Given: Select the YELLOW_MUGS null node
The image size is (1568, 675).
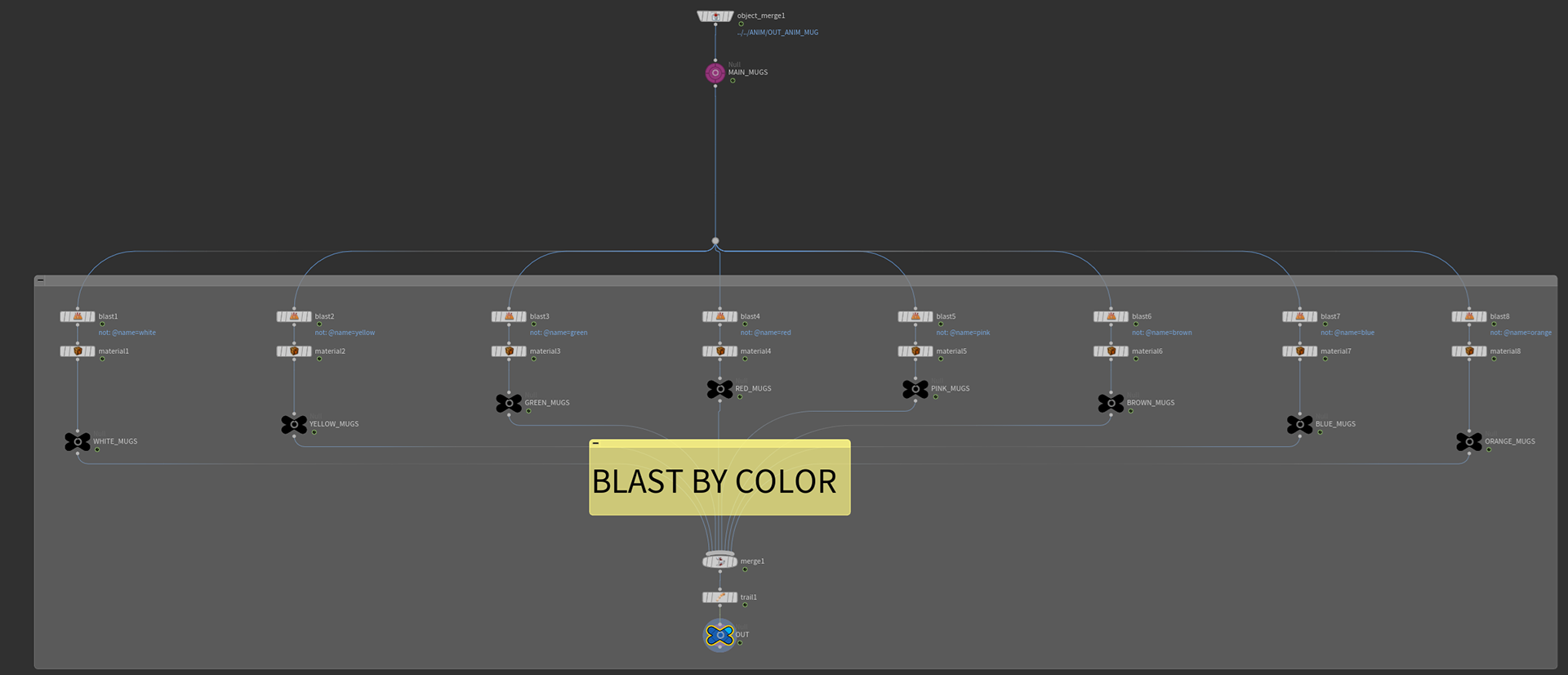Looking at the screenshot, I should [x=294, y=424].
